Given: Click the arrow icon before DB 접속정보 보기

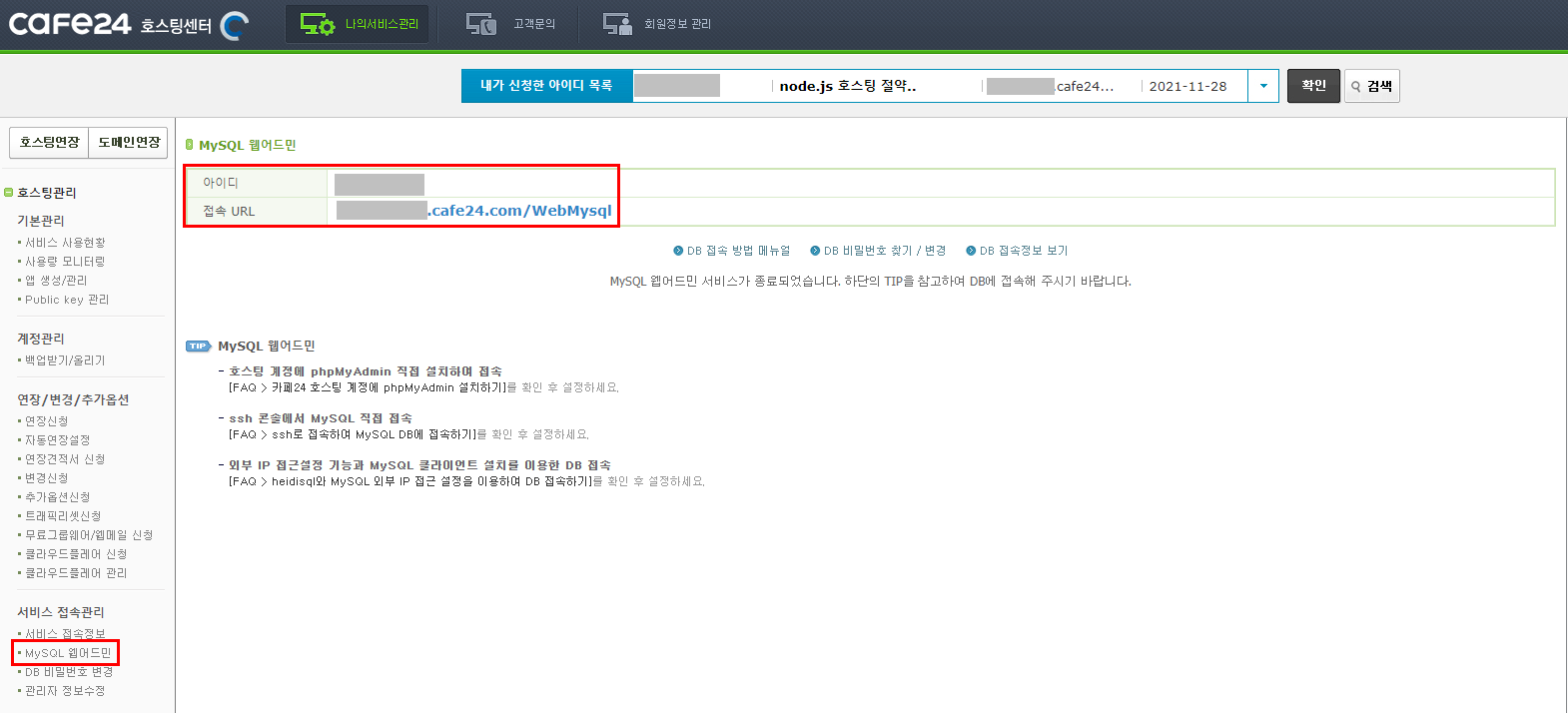Looking at the screenshot, I should point(971,251).
